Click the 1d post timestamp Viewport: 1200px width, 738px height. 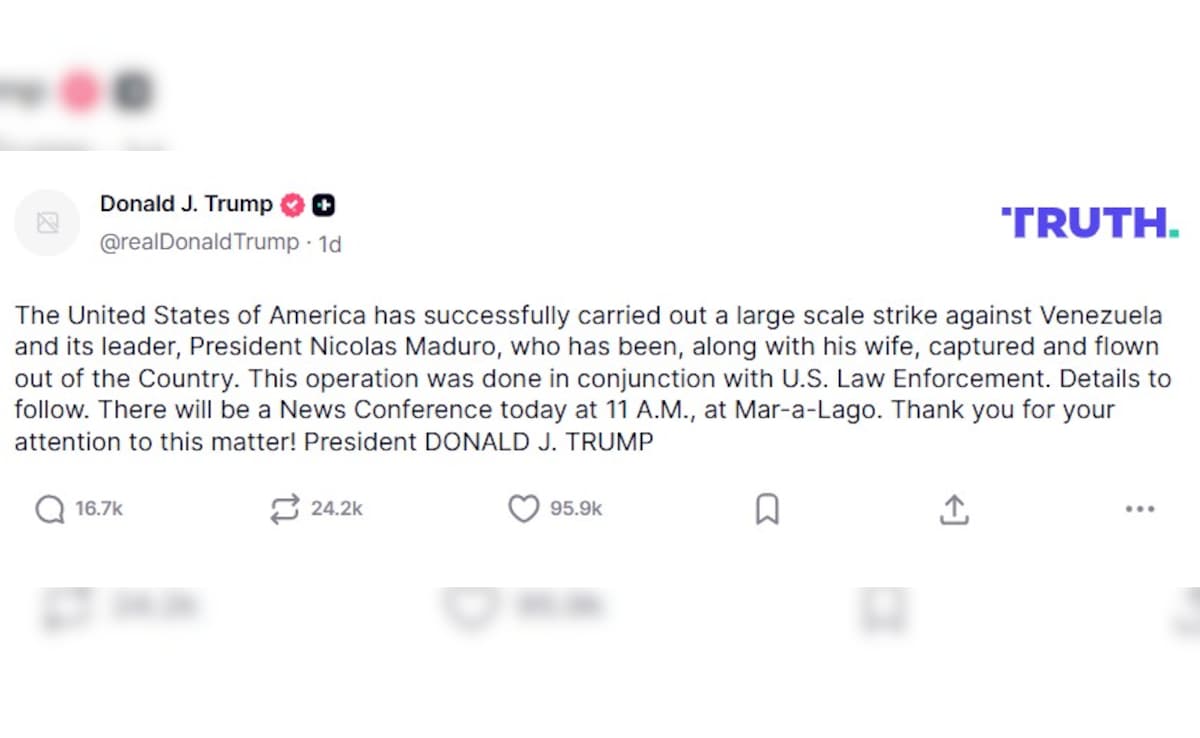pos(330,244)
